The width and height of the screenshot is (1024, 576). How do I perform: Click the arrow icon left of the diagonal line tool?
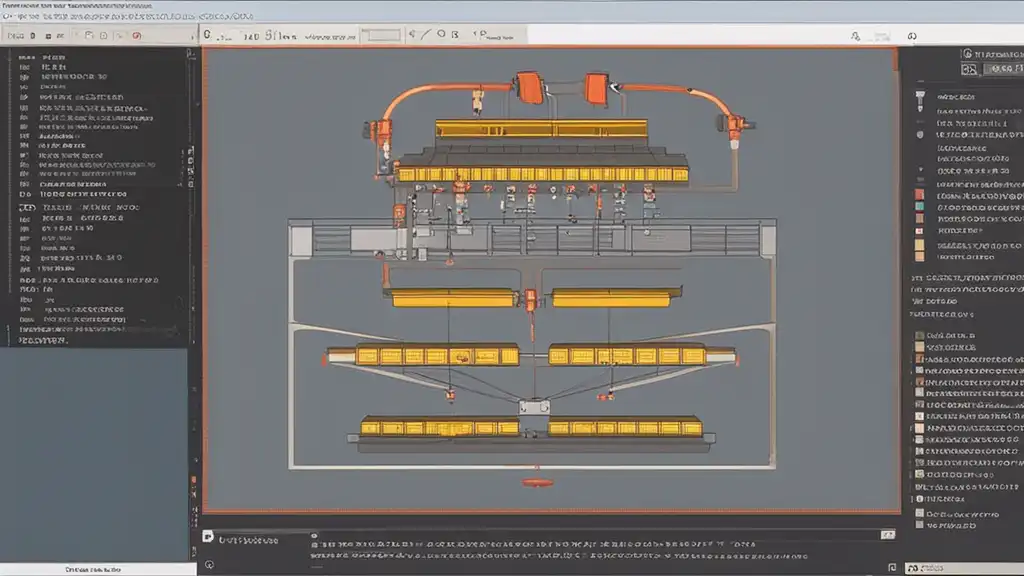tap(412, 34)
